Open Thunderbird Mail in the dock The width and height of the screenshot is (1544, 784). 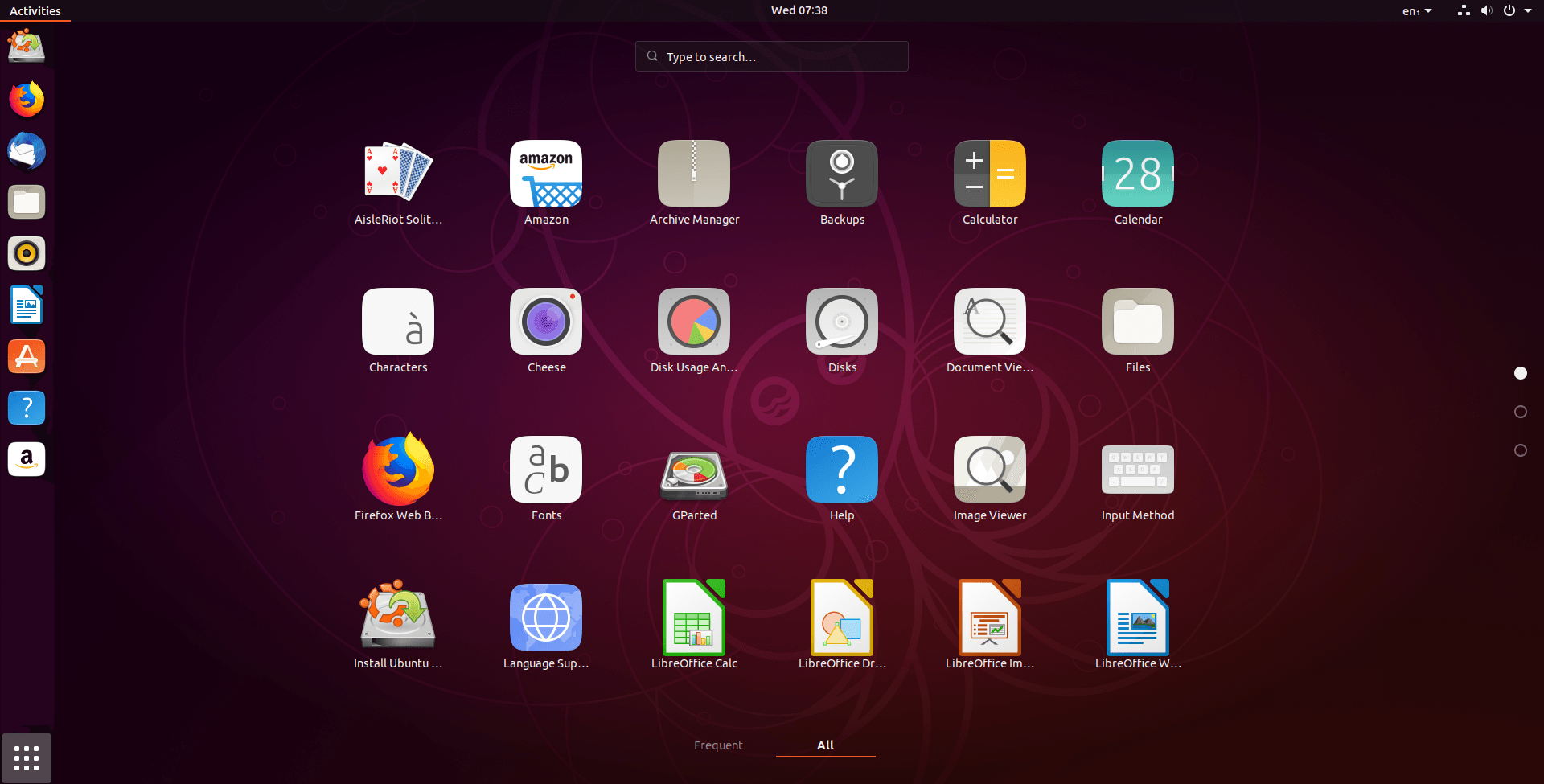tap(27, 150)
